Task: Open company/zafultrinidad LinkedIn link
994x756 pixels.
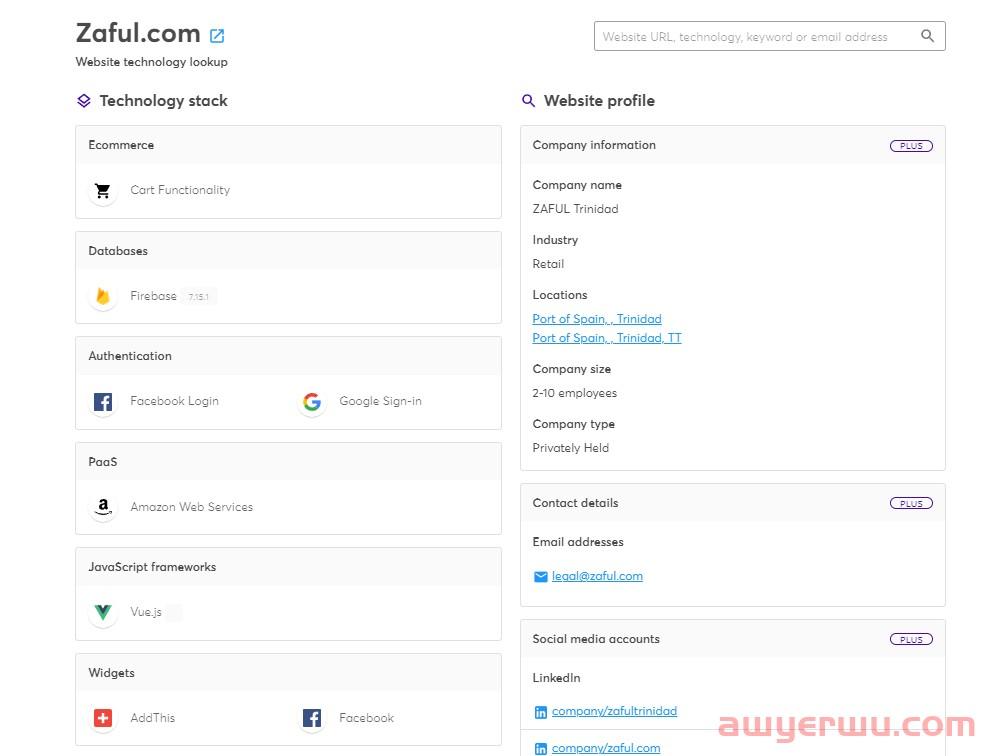Action: pos(614,711)
